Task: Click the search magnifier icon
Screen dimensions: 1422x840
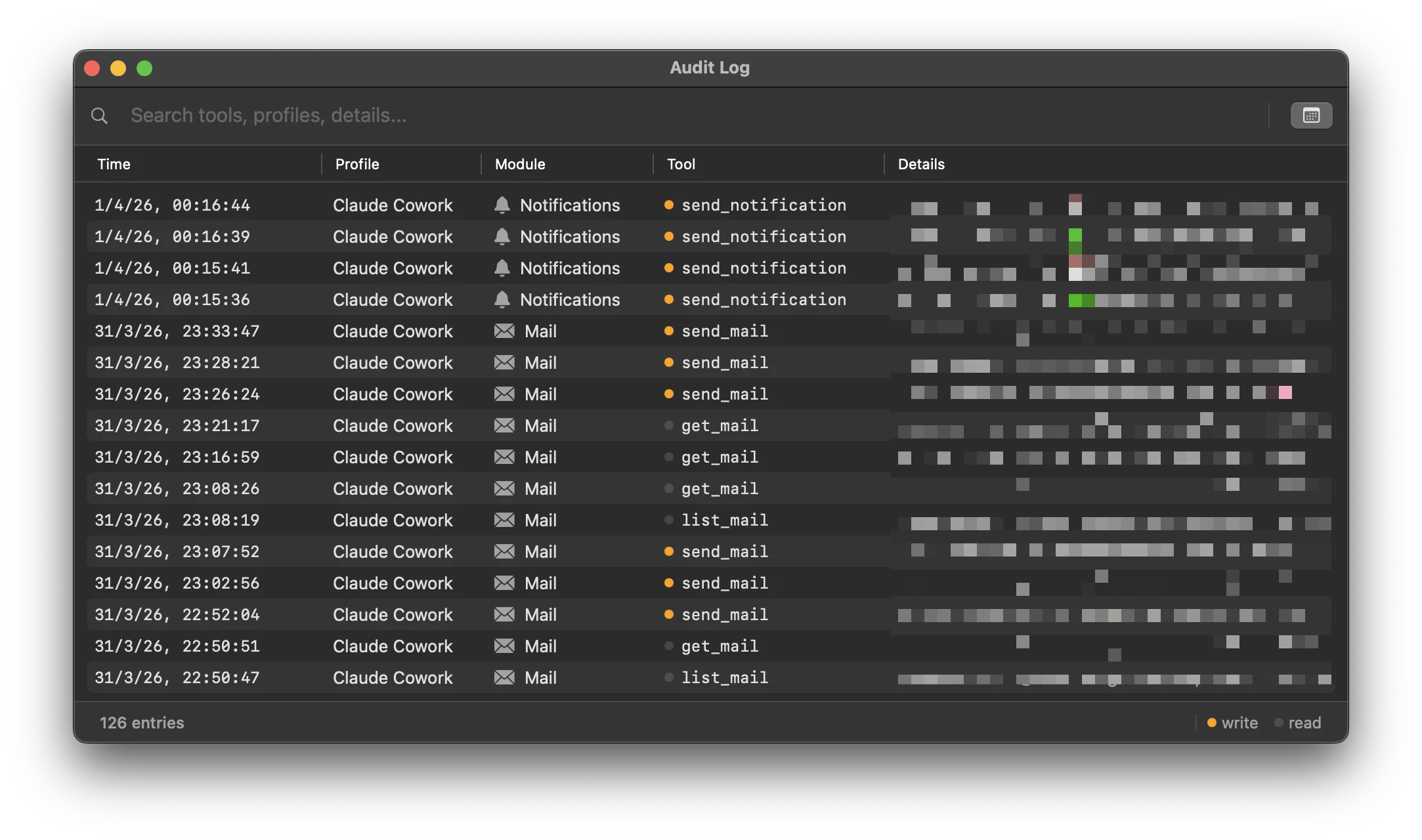Action: 99,115
